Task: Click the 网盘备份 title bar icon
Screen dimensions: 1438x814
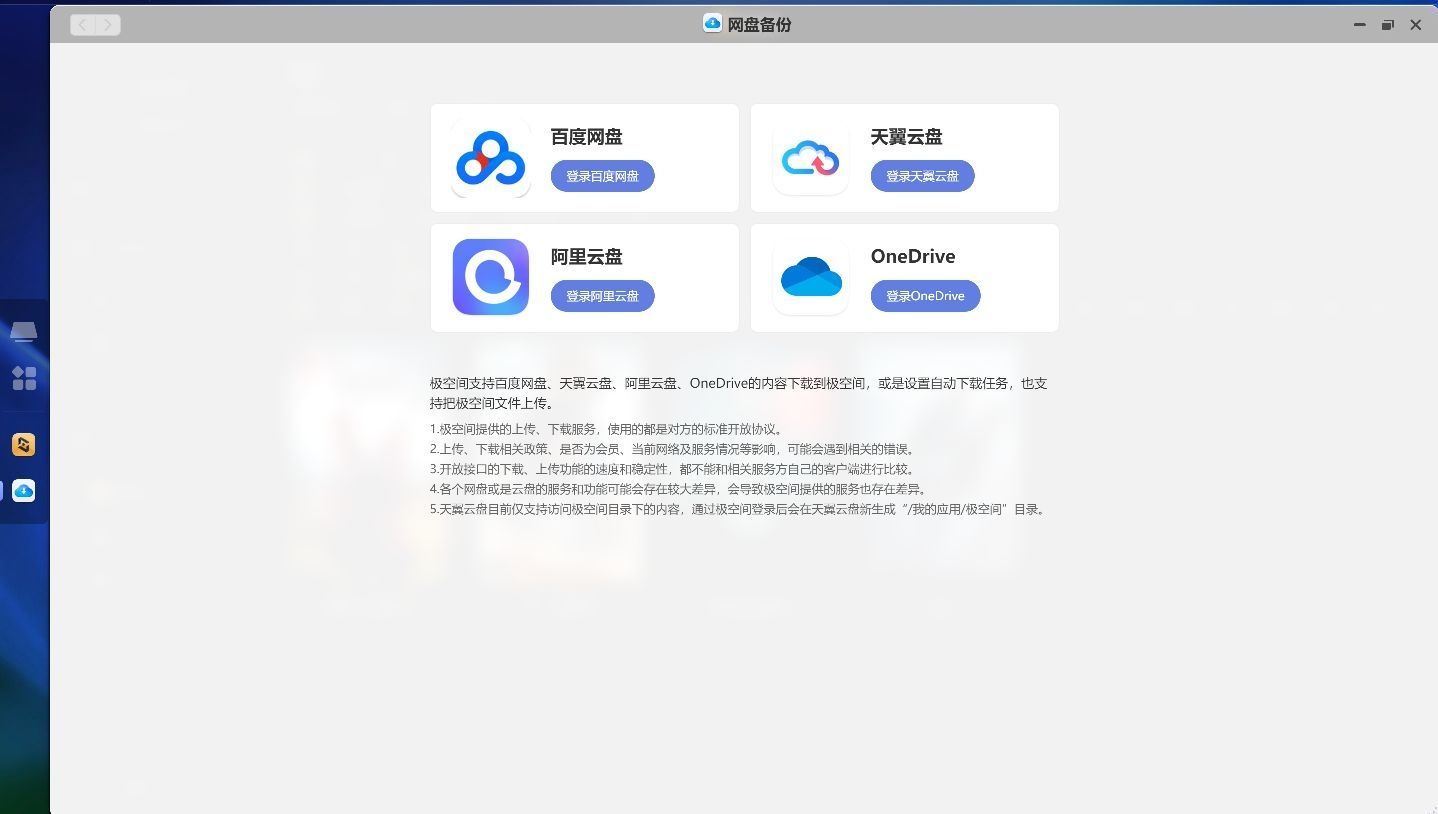Action: (712, 24)
